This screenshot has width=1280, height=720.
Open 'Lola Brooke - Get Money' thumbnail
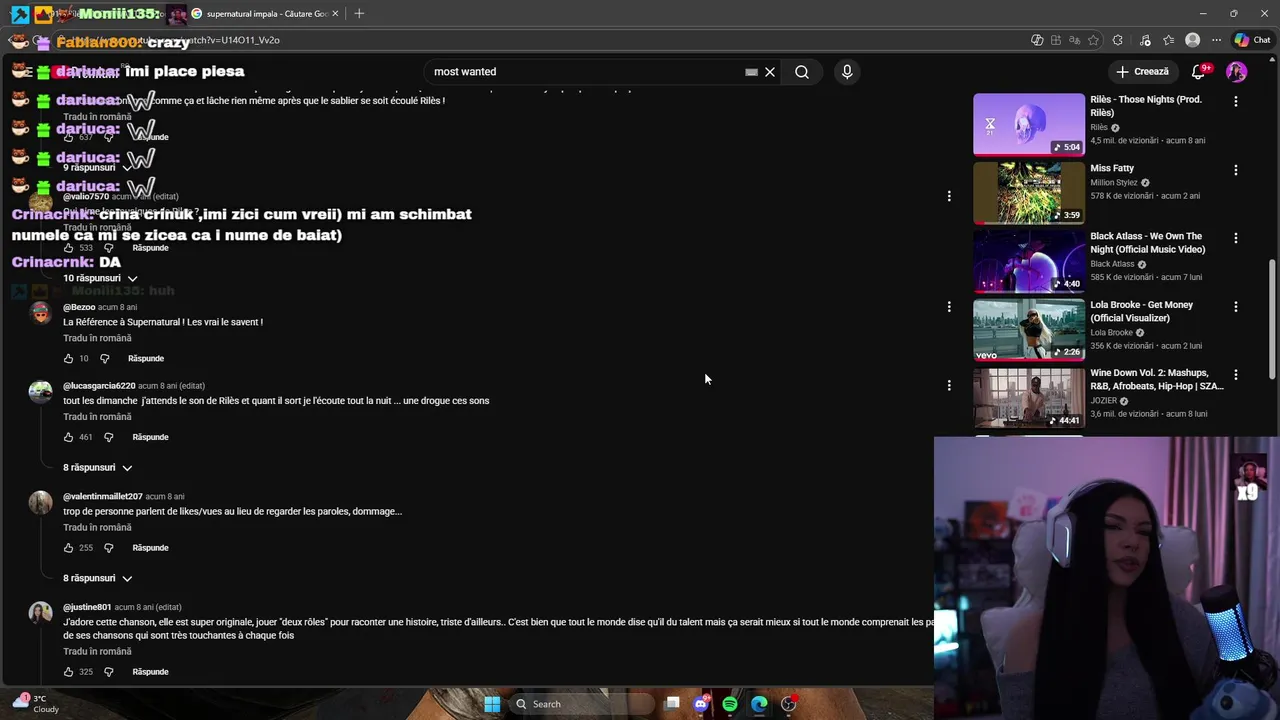pos(1029,330)
